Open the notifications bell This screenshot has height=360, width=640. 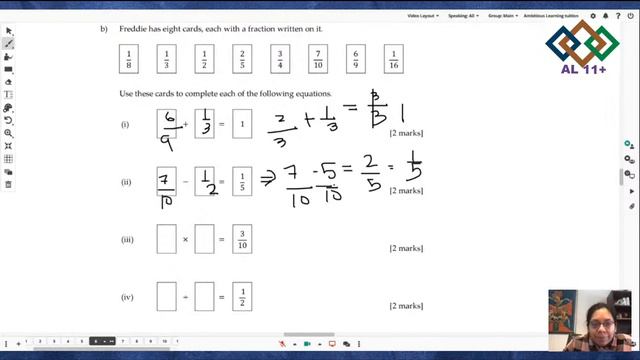click(x=606, y=16)
